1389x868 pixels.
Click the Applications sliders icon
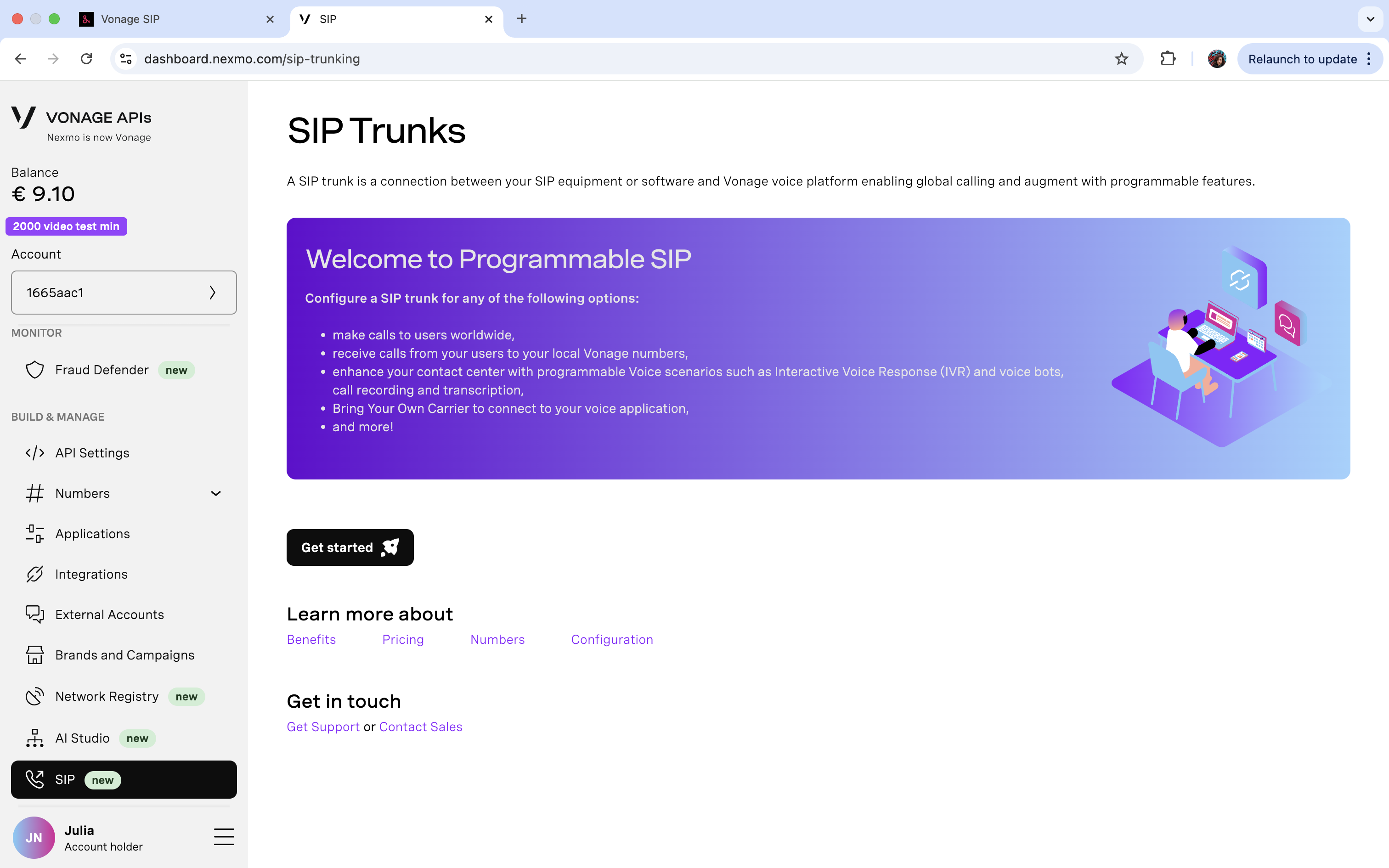pyautogui.click(x=34, y=534)
